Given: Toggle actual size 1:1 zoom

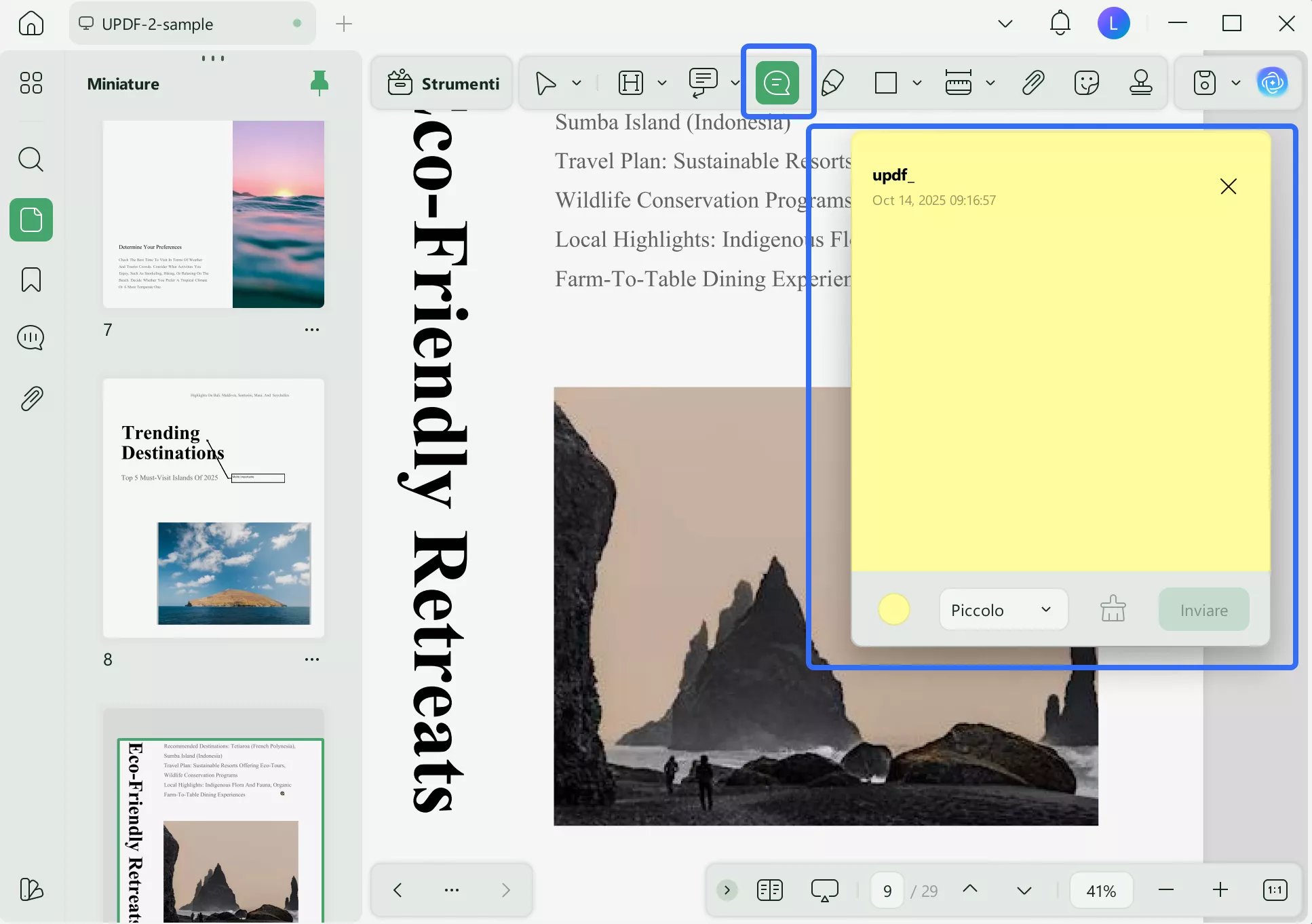Looking at the screenshot, I should point(1275,890).
